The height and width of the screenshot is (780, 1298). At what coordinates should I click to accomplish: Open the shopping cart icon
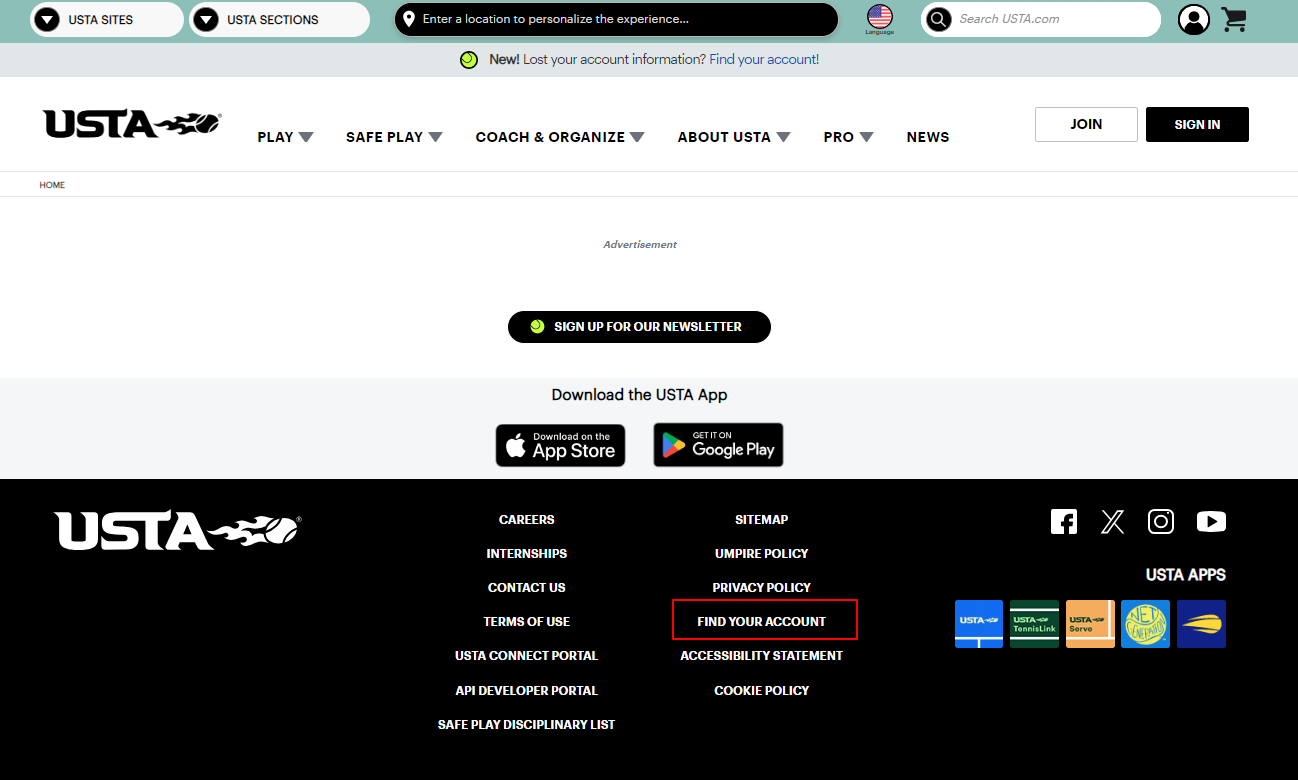1233,20
